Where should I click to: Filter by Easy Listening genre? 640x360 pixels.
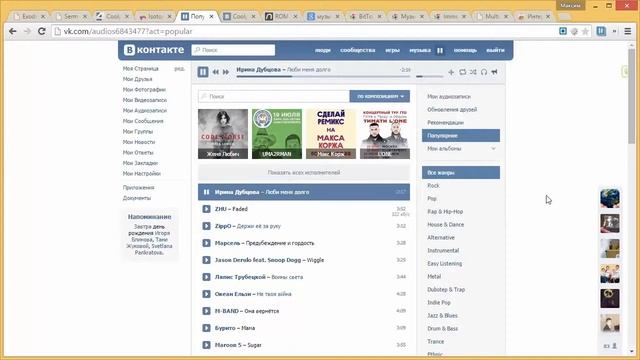444,264
